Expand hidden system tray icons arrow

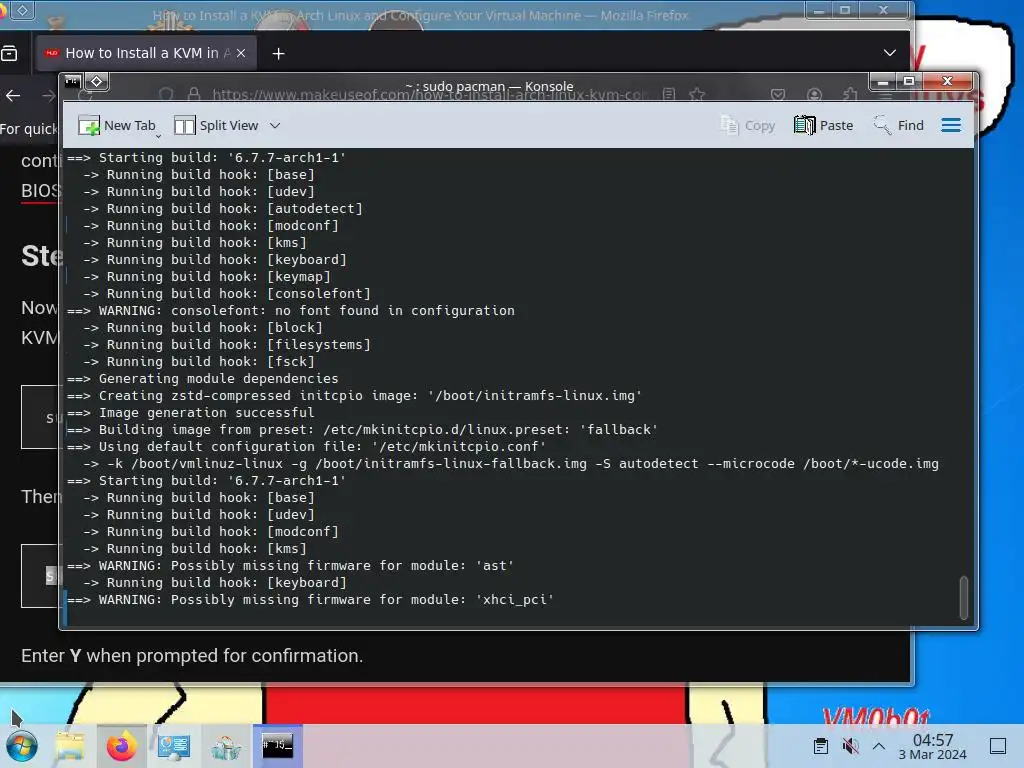(879, 746)
